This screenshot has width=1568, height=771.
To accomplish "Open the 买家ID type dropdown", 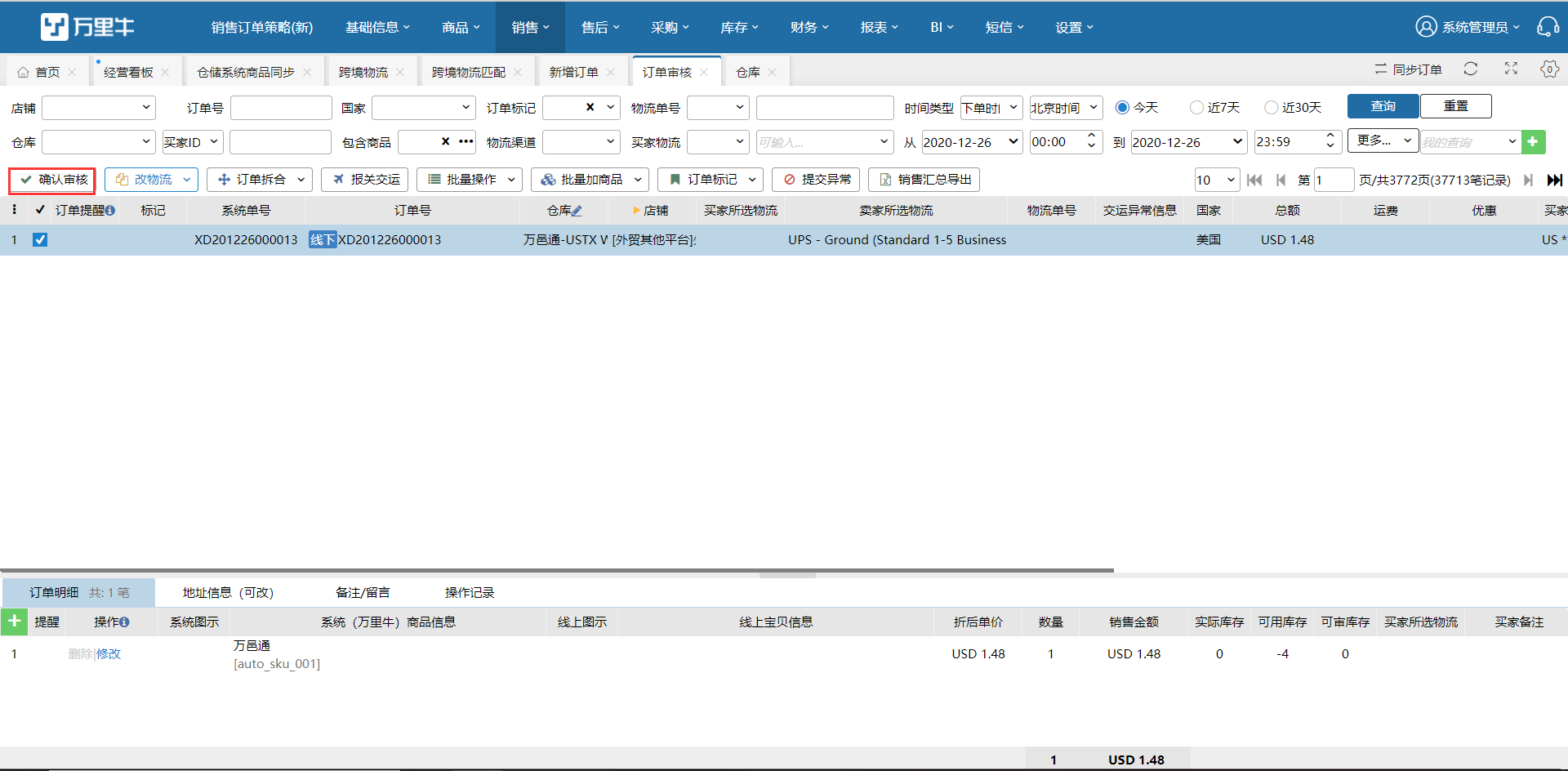I will [x=193, y=141].
